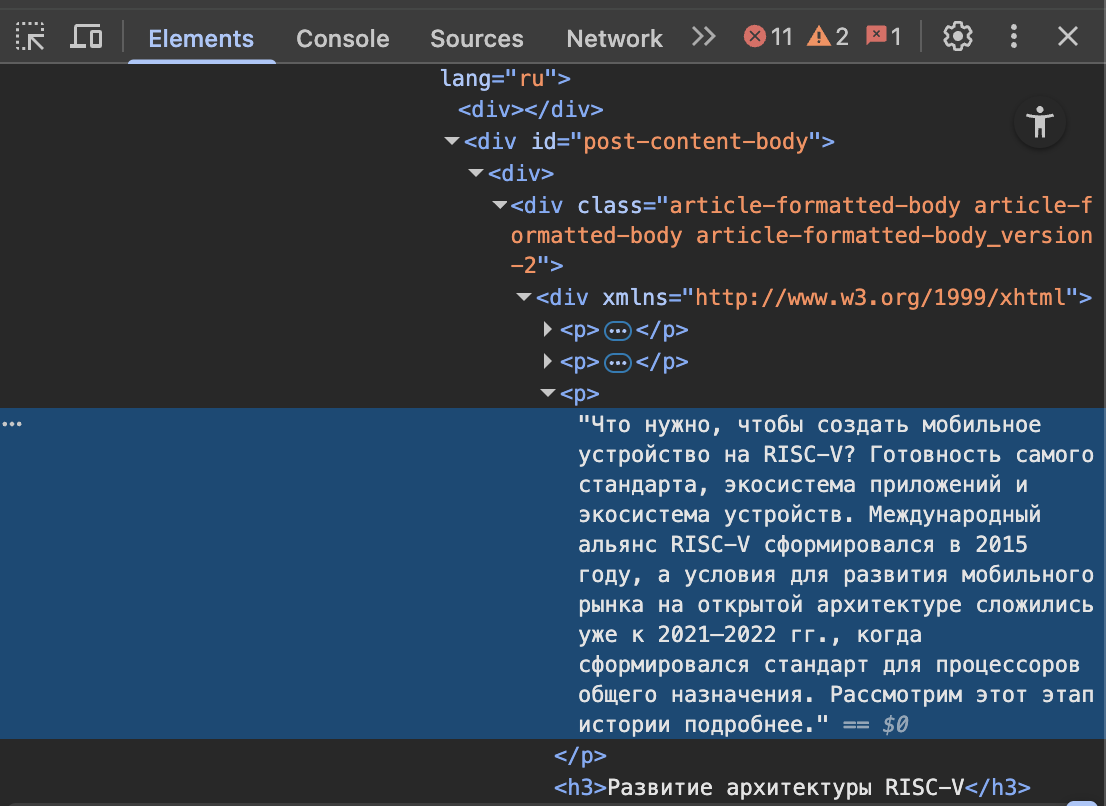Viewport: 1106px width, 806px height.
Task: Expand the first collapsed p element
Action: tap(548, 330)
